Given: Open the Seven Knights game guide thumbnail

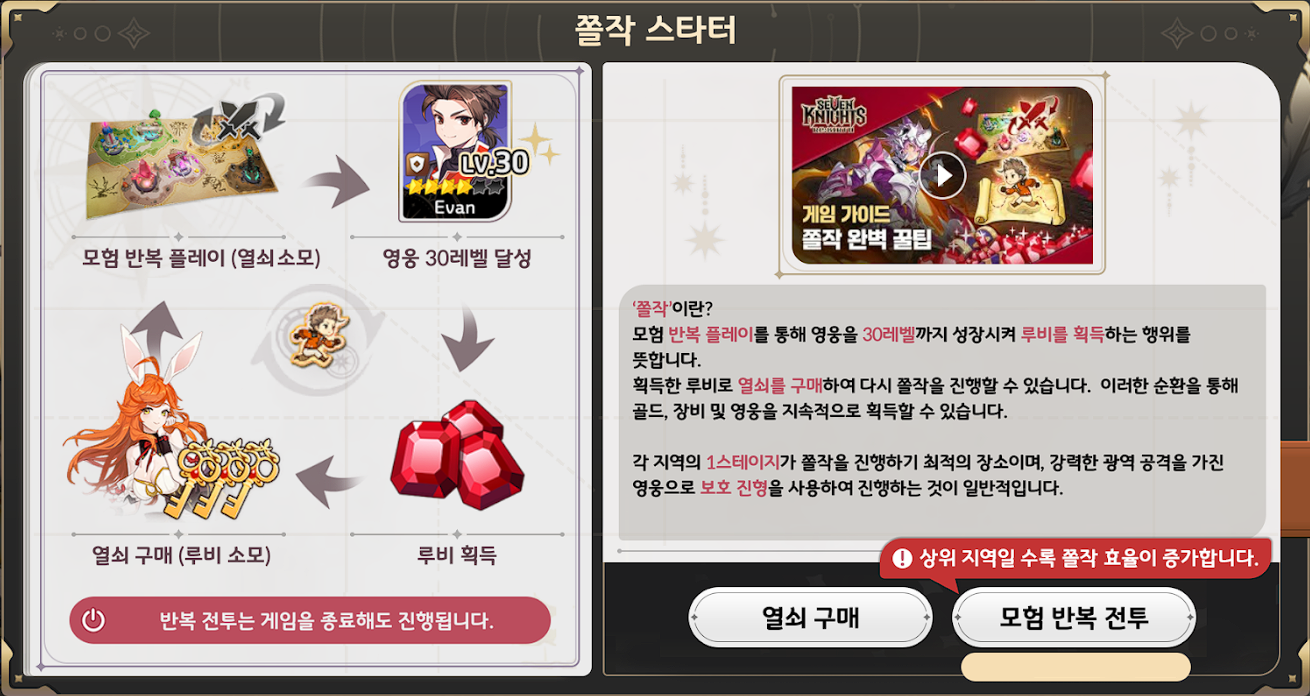Looking at the screenshot, I should 942,175.
